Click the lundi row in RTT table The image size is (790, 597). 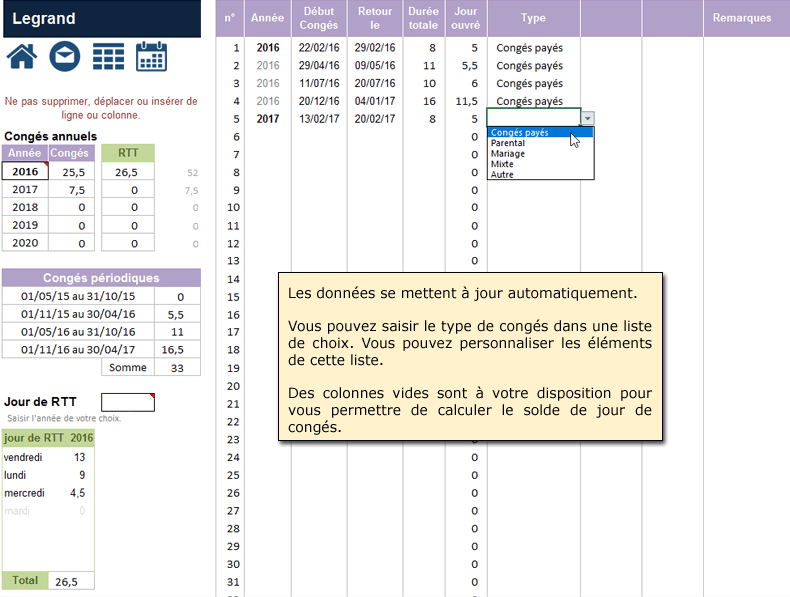pos(48,475)
